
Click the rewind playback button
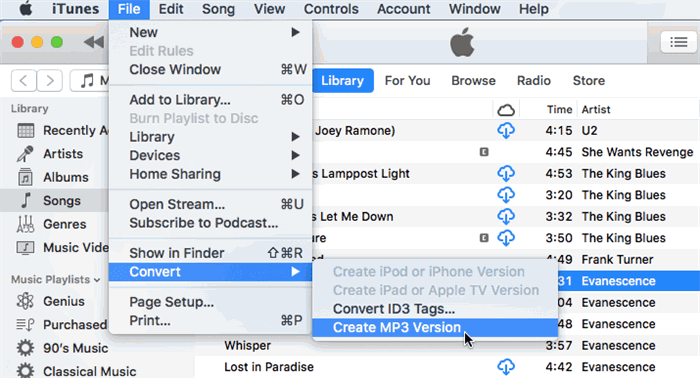94,42
